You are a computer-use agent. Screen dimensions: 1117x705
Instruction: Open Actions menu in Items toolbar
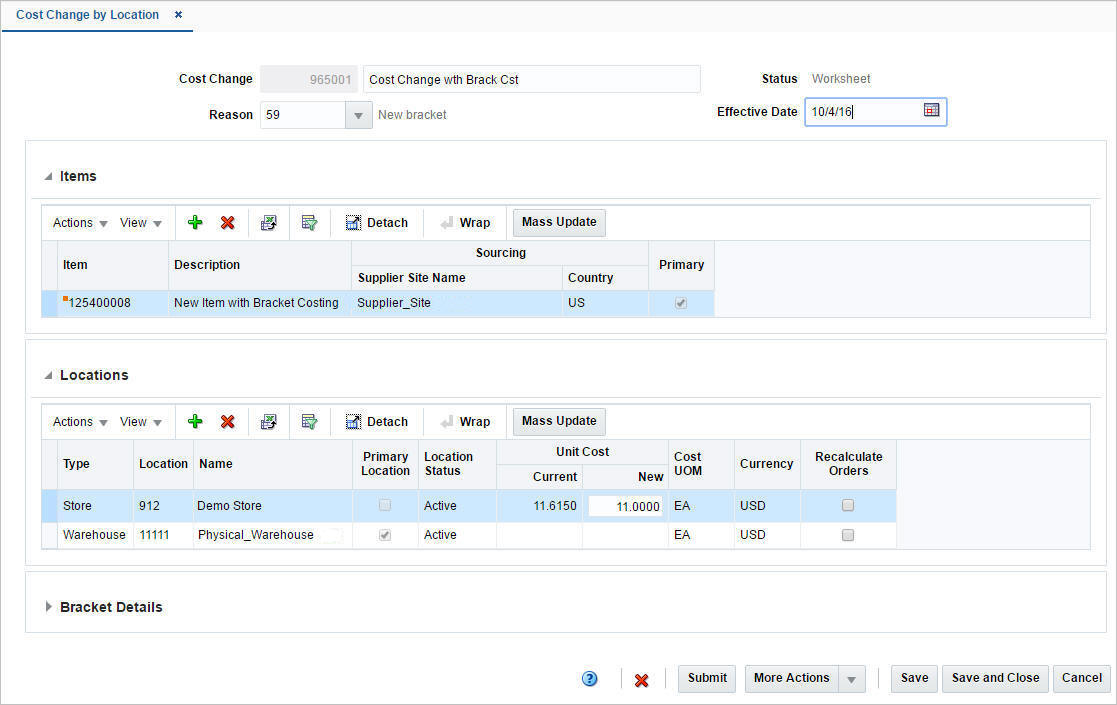pos(80,223)
